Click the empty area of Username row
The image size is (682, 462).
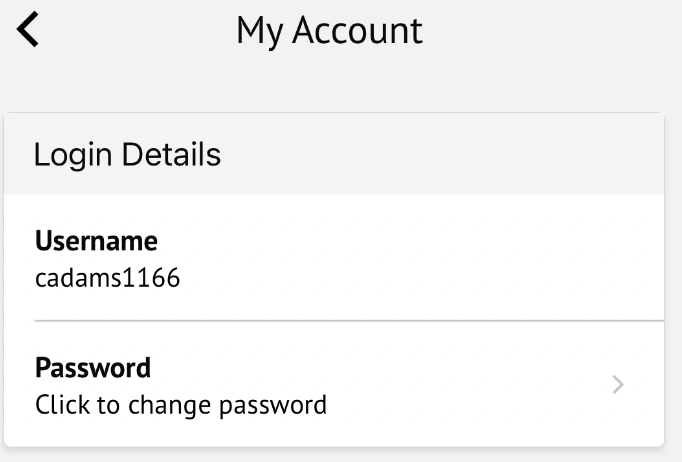[450, 258]
